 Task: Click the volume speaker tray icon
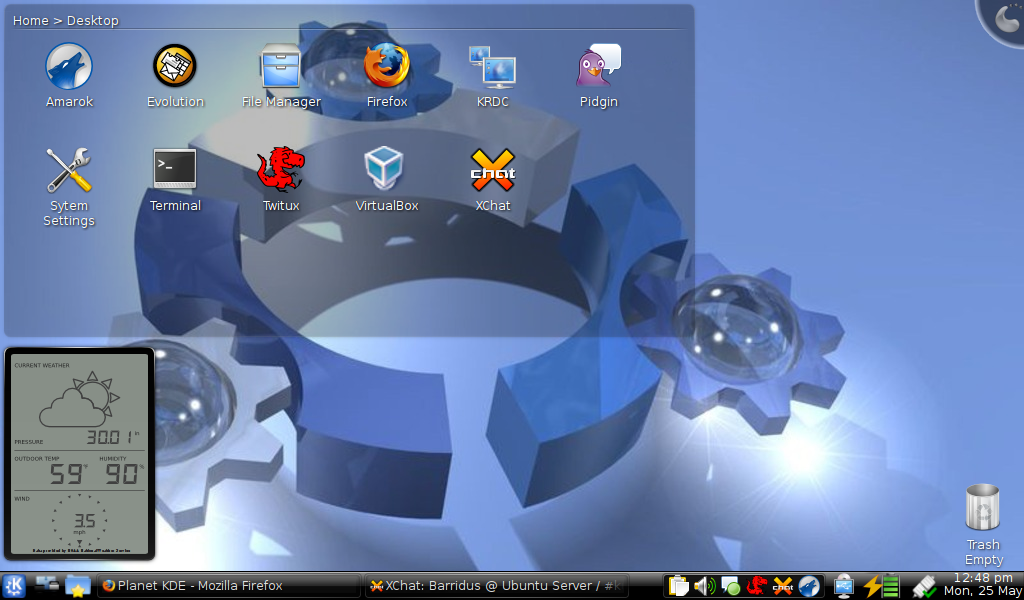click(x=705, y=586)
